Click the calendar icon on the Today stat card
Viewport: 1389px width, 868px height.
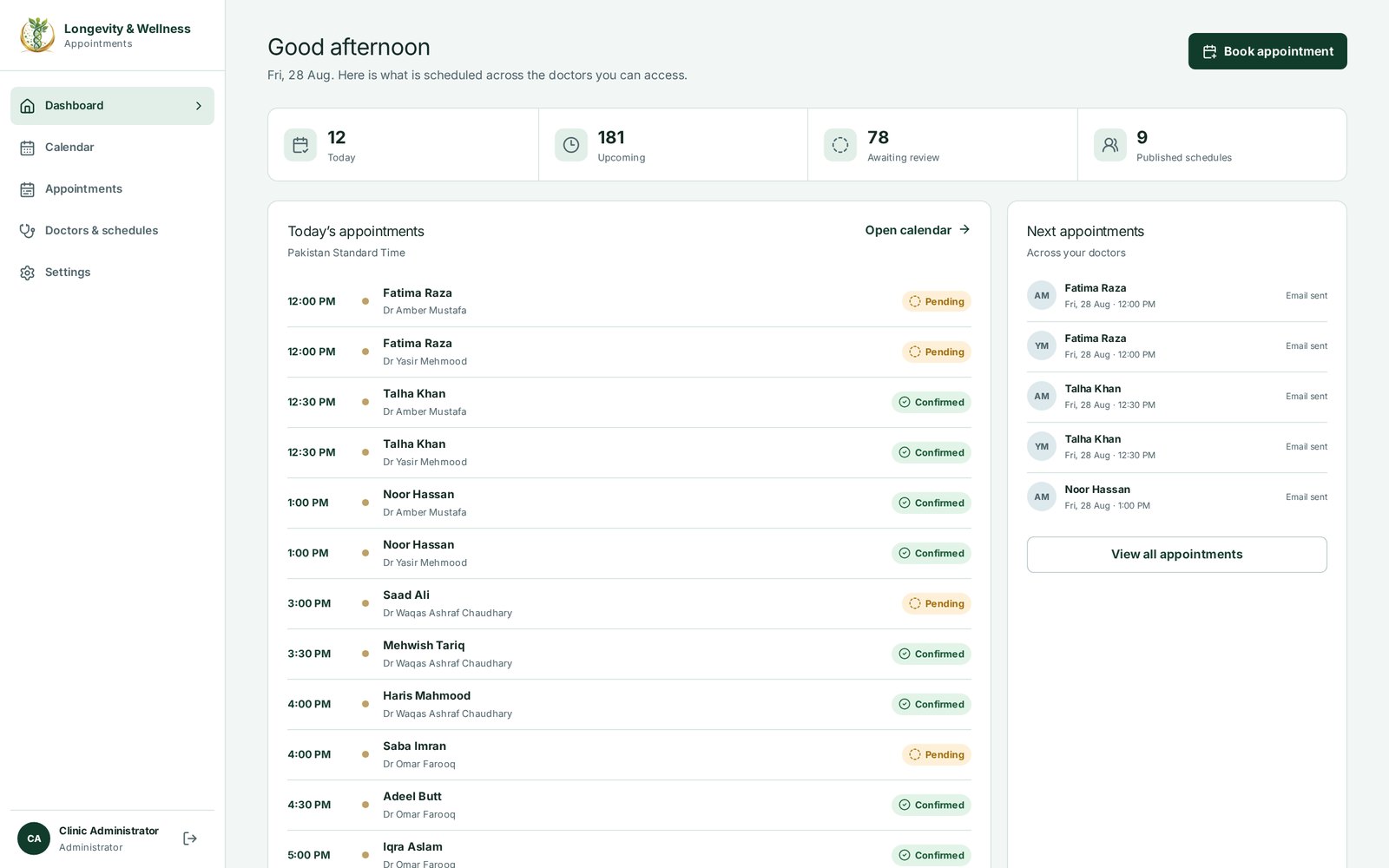pyautogui.click(x=300, y=145)
